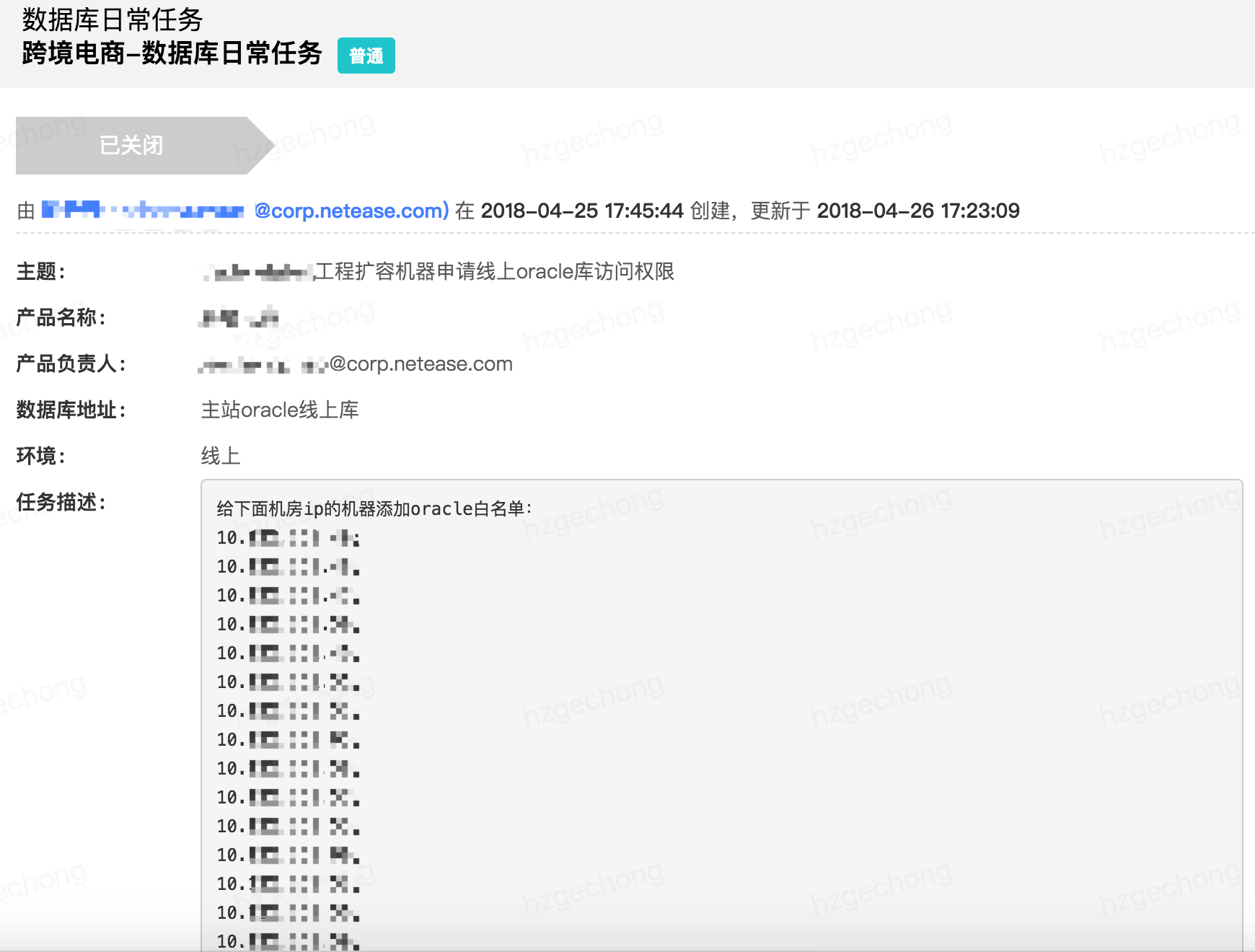The image size is (1255, 952).
Task: Click the 环境 field label
Action: tap(41, 456)
